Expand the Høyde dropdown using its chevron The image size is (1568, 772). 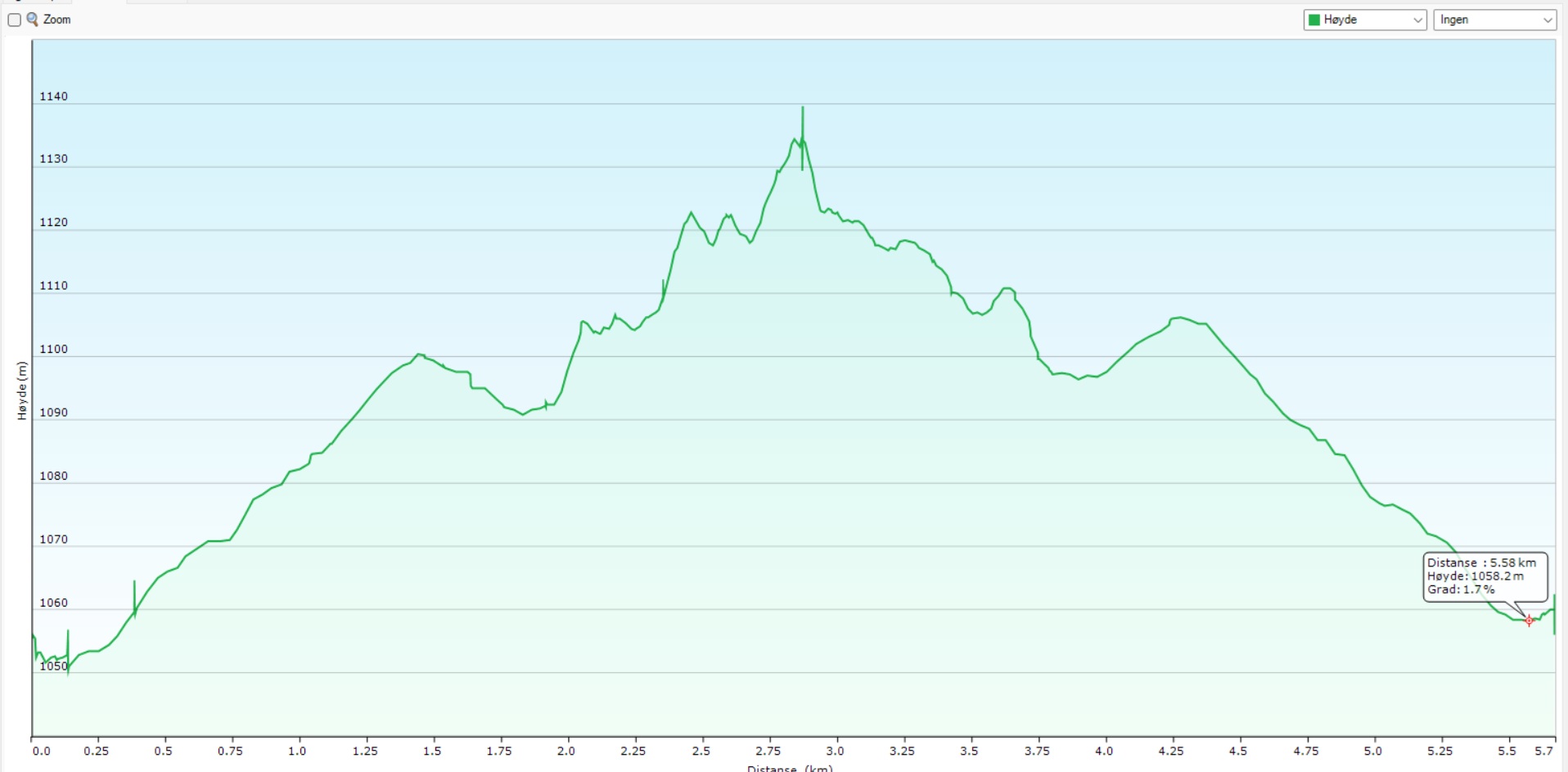1417,20
